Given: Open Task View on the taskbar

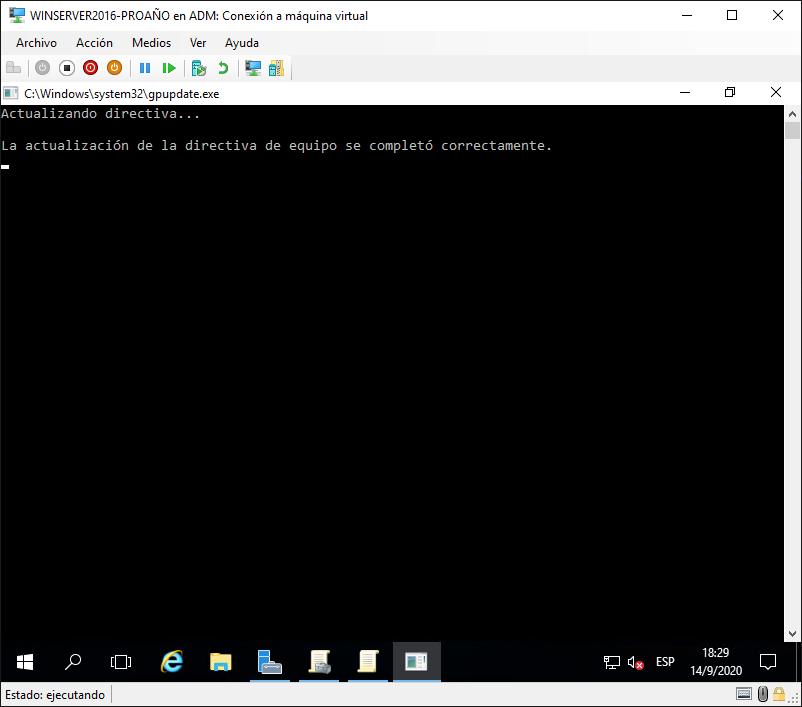Looking at the screenshot, I should click(121, 662).
